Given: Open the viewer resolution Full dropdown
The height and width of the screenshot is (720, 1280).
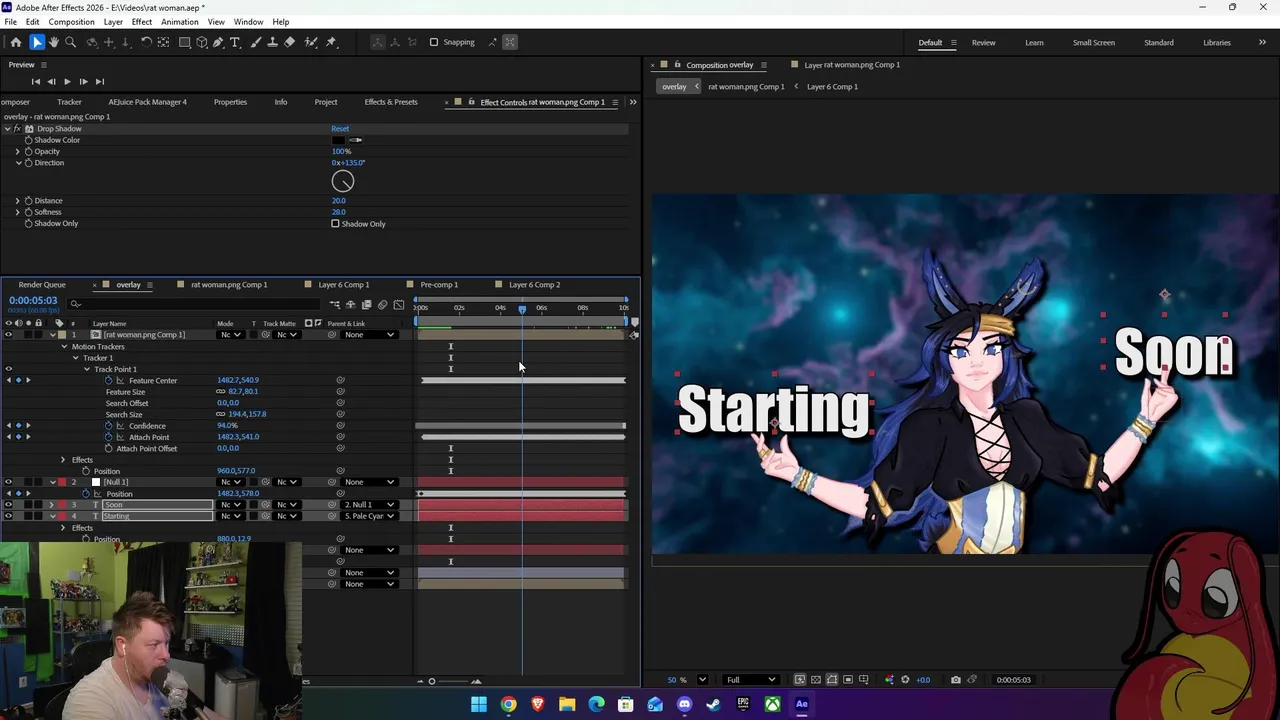Looking at the screenshot, I should click(750, 680).
